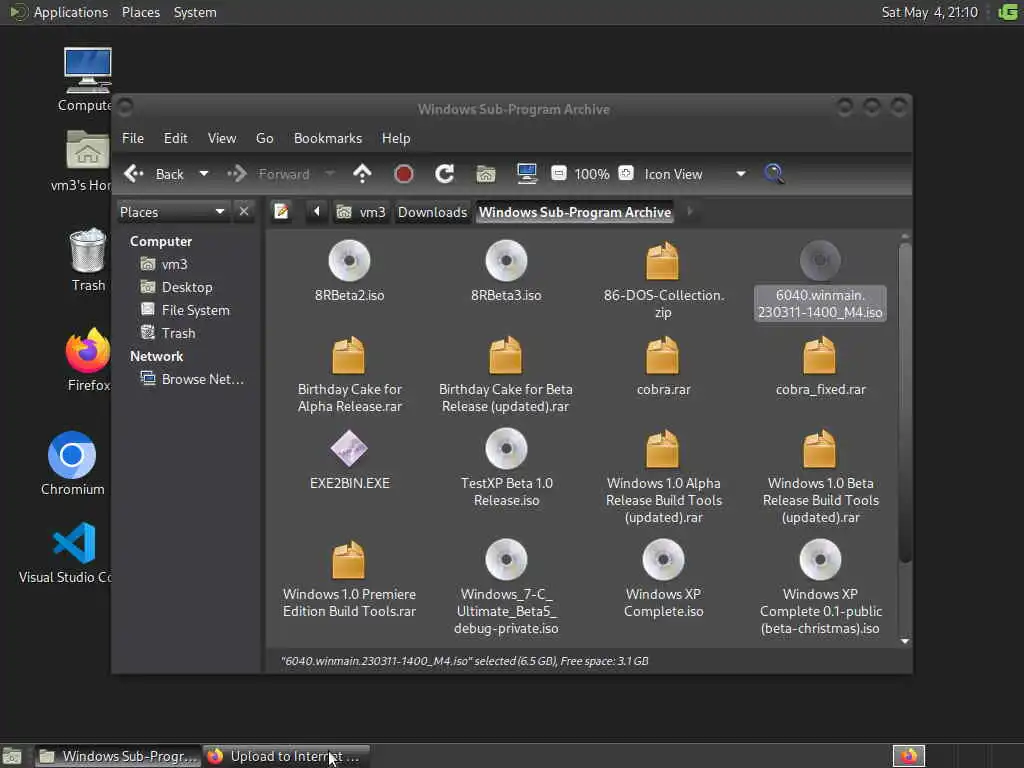
Task: Open the Places sidebar selector dropdown
Action: tap(172, 212)
